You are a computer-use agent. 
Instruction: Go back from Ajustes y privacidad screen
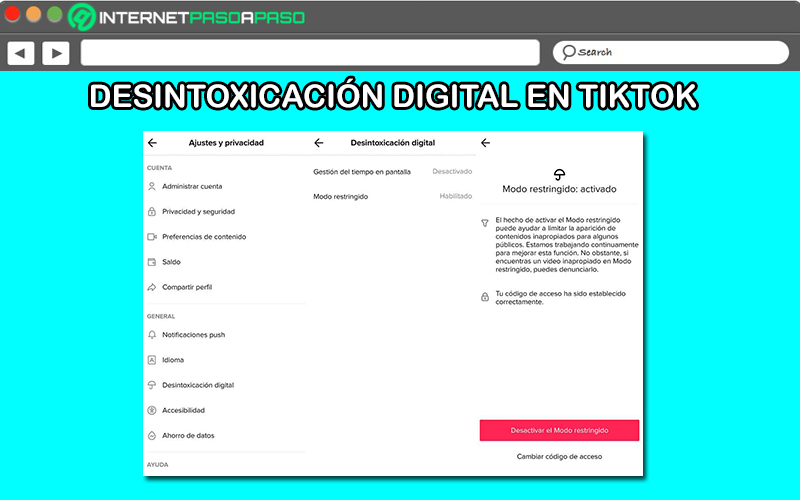tap(152, 143)
